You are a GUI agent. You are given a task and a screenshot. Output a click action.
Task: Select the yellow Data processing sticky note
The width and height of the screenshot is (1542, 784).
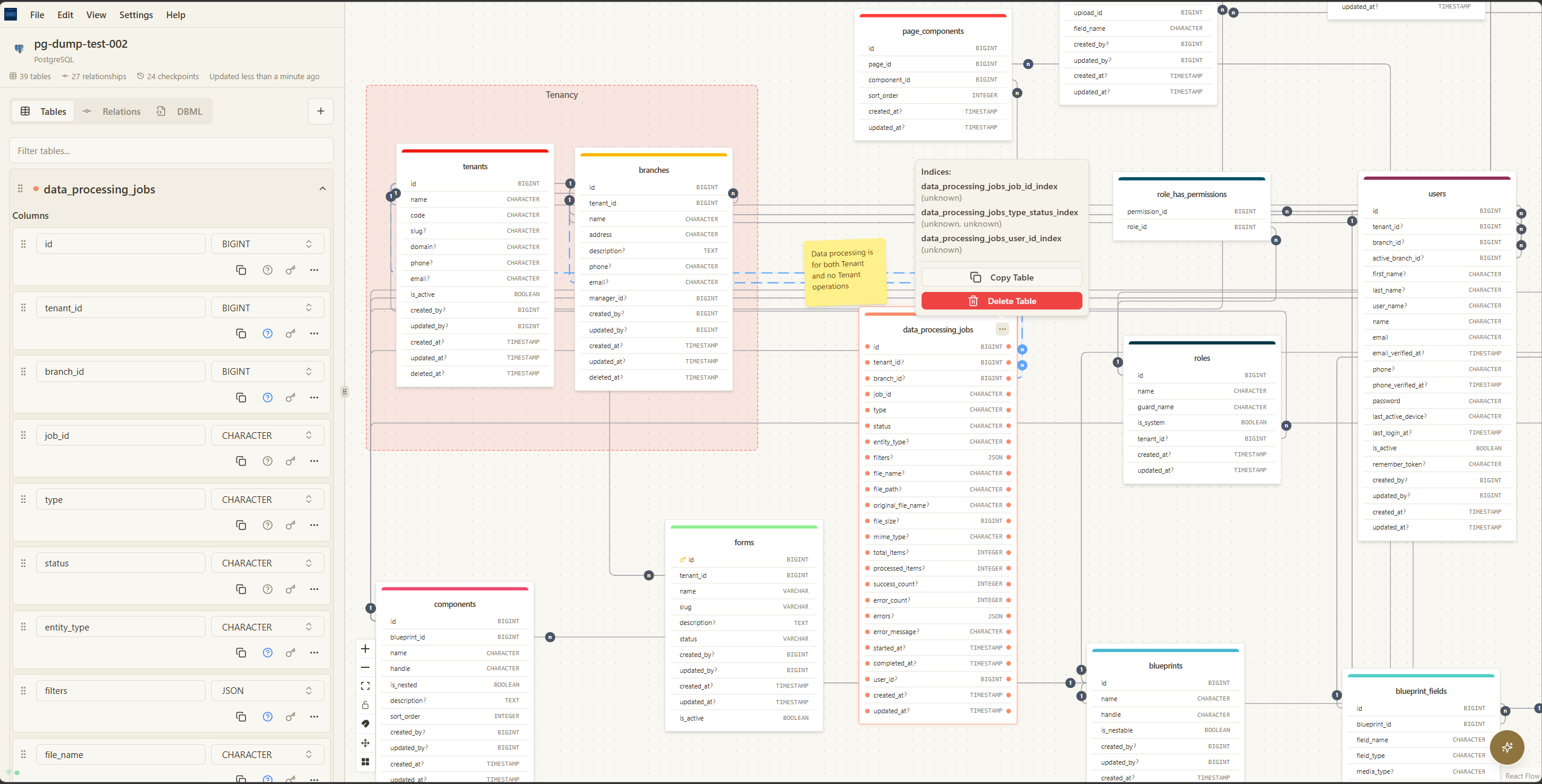[844, 272]
